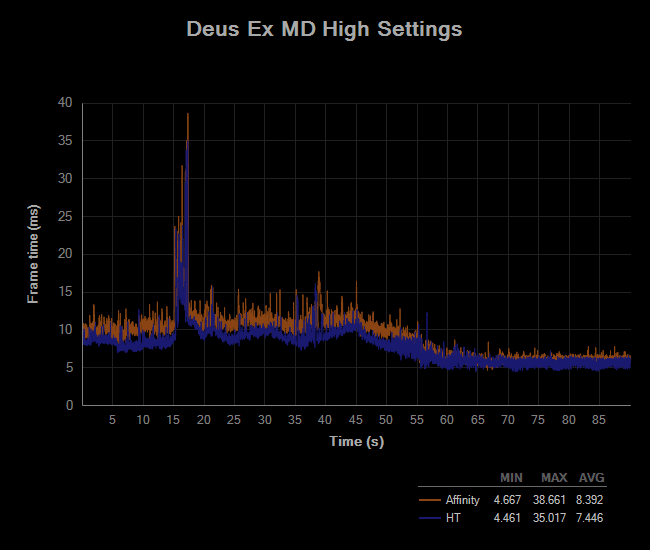Click the x-axis tick label 50
The width and height of the screenshot is (650, 550).
[x=386, y=420]
